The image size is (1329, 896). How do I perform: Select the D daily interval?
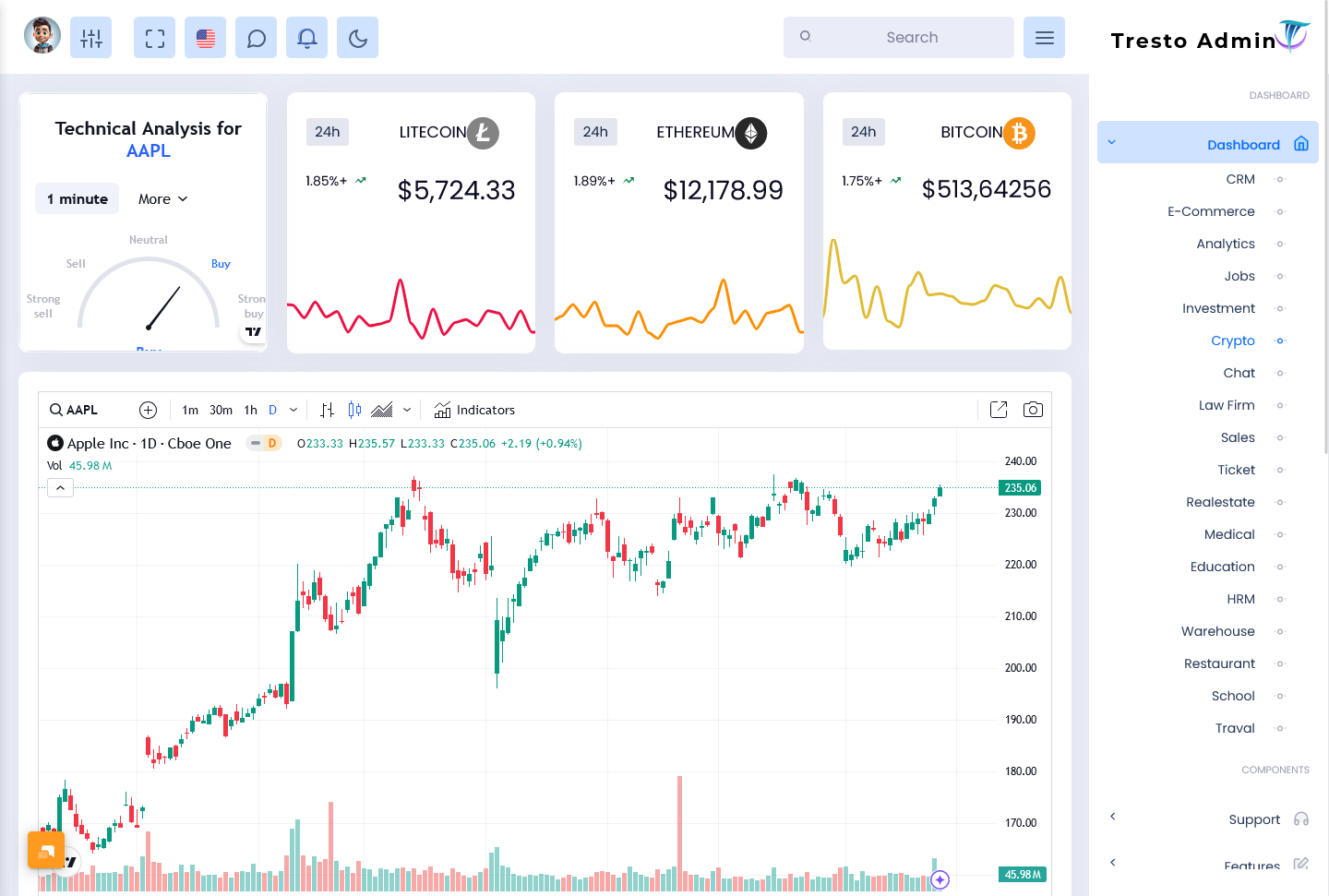click(272, 410)
